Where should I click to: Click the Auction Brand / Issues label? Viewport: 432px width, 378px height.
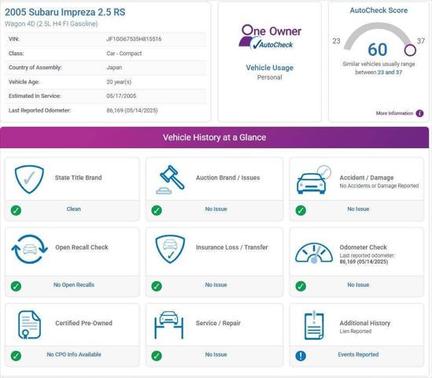pos(228,178)
